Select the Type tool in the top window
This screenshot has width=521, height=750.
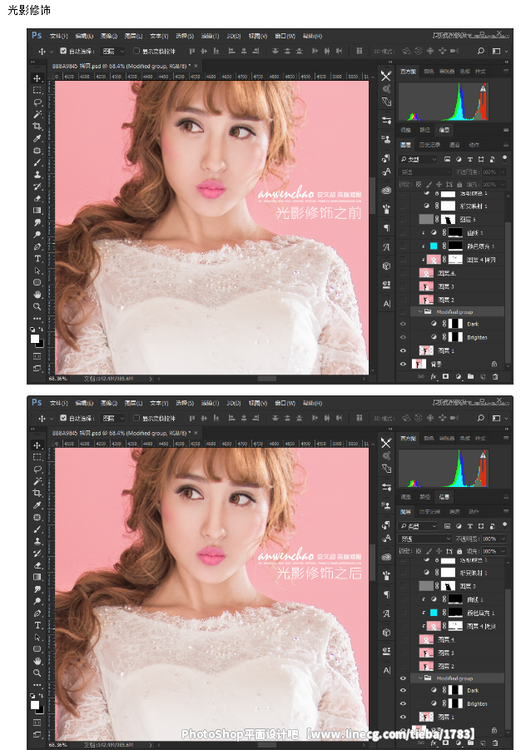(37, 259)
